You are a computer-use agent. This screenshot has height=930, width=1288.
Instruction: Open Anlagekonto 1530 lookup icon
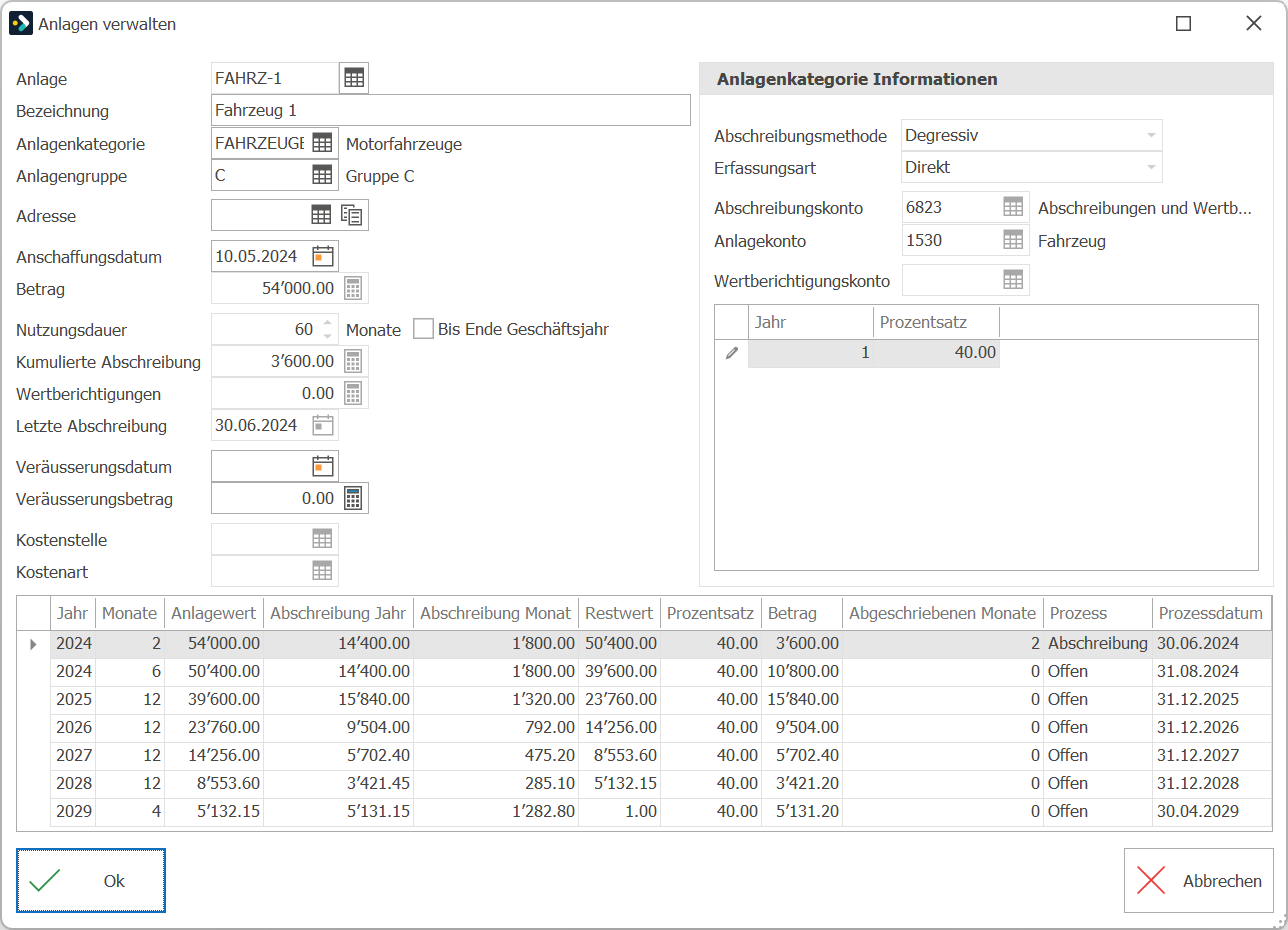pyautogui.click(x=1014, y=240)
